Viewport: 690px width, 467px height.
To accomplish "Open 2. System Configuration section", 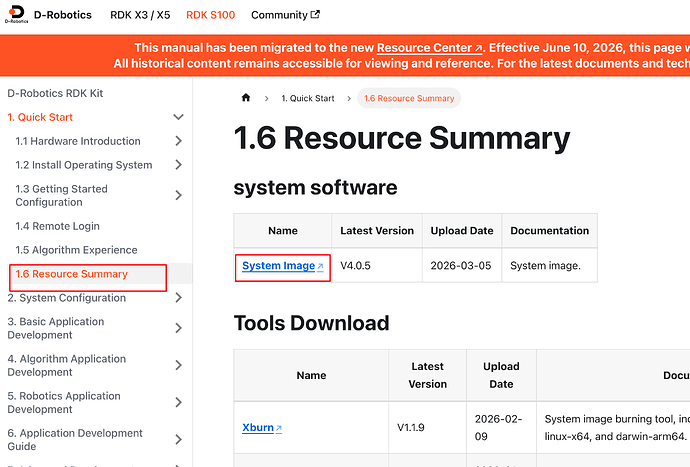I will (x=66, y=298).
